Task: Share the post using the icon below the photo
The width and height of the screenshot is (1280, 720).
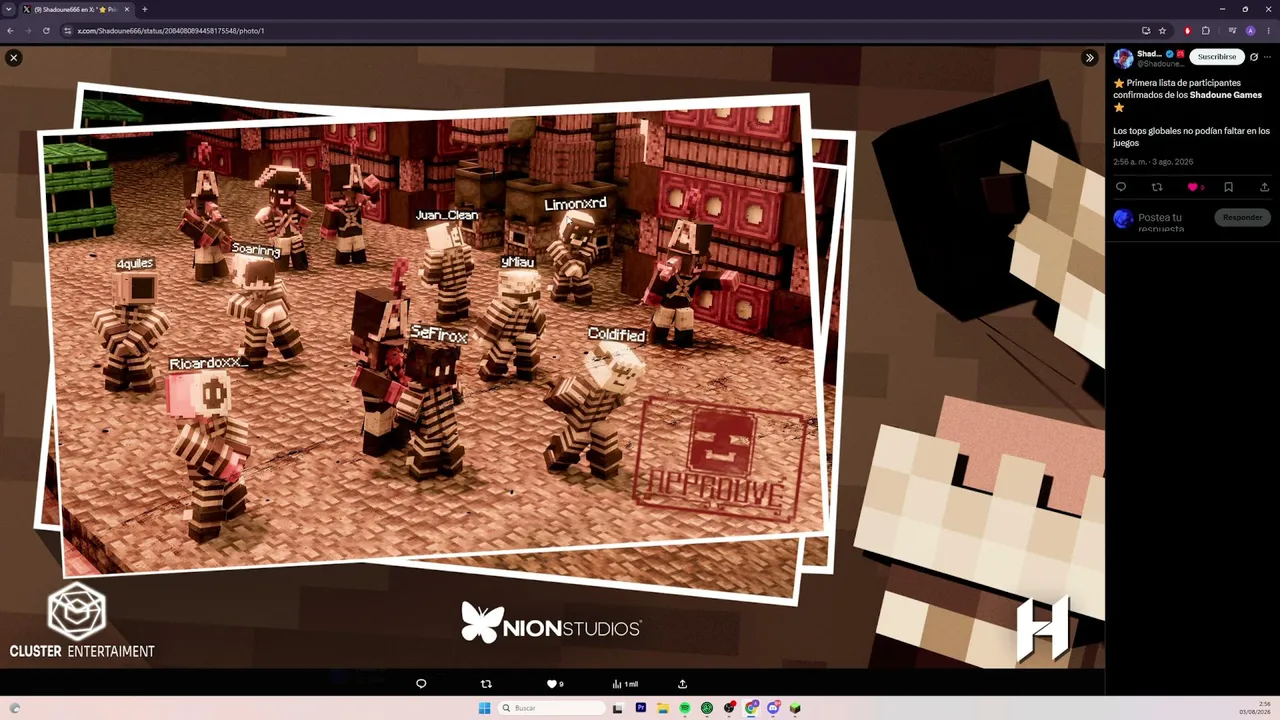Action: tap(683, 684)
